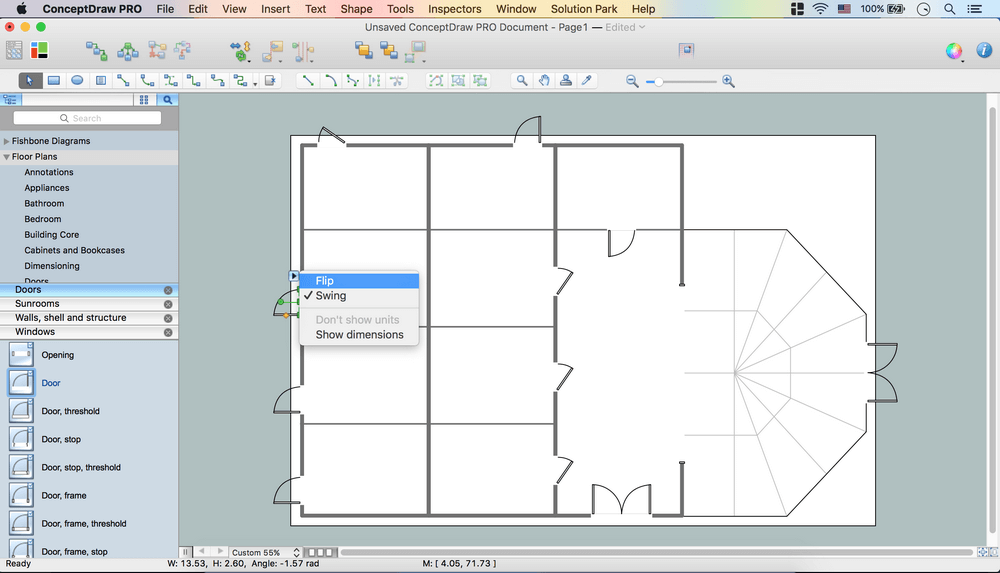Close the Sunrooms library
The width and height of the screenshot is (1000, 573).
(168, 304)
